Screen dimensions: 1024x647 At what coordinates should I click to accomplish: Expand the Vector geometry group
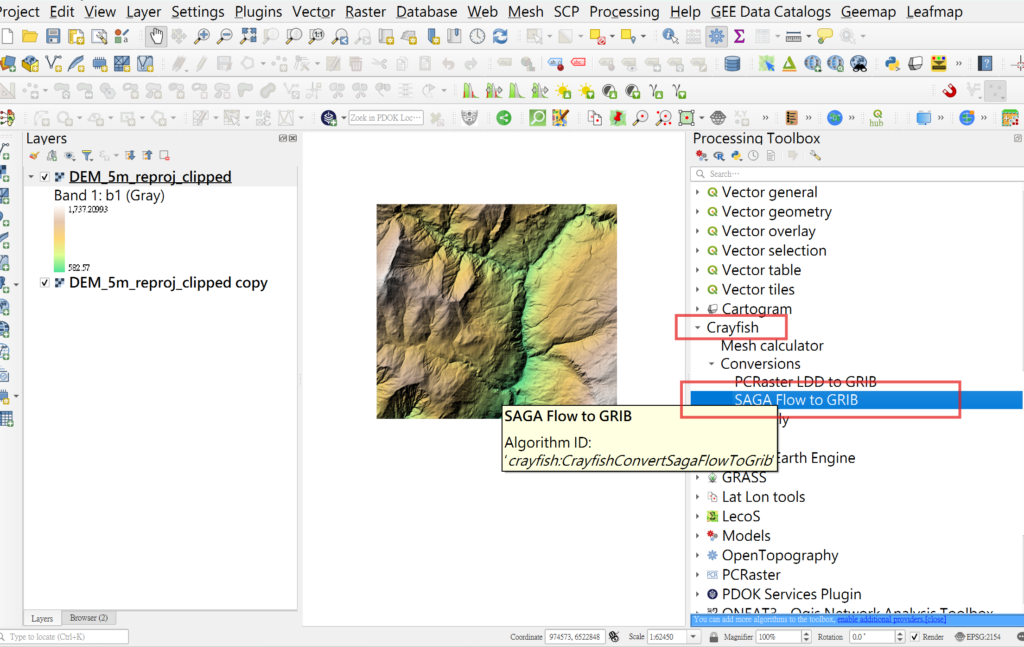pos(698,212)
